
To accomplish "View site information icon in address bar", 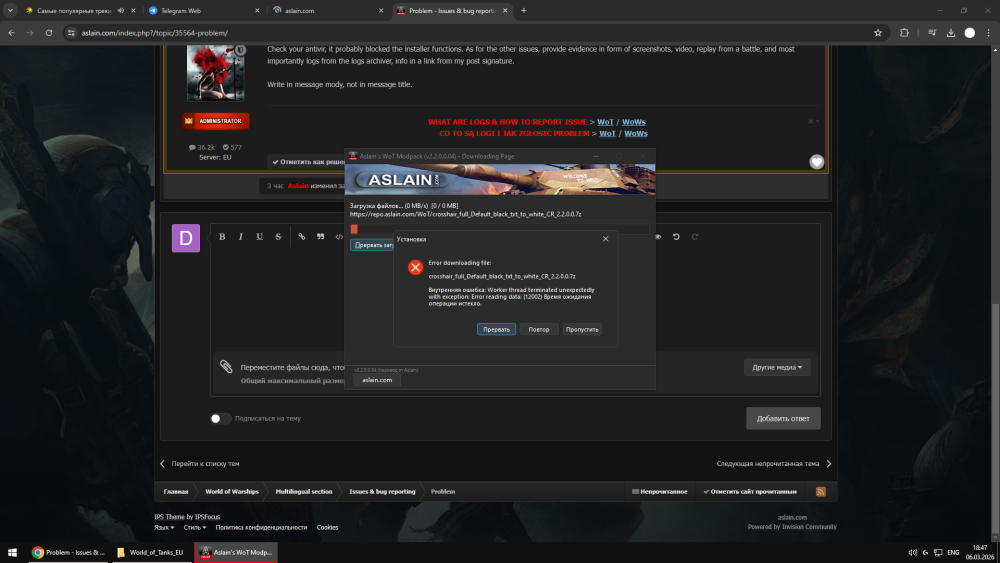I will click(71, 33).
